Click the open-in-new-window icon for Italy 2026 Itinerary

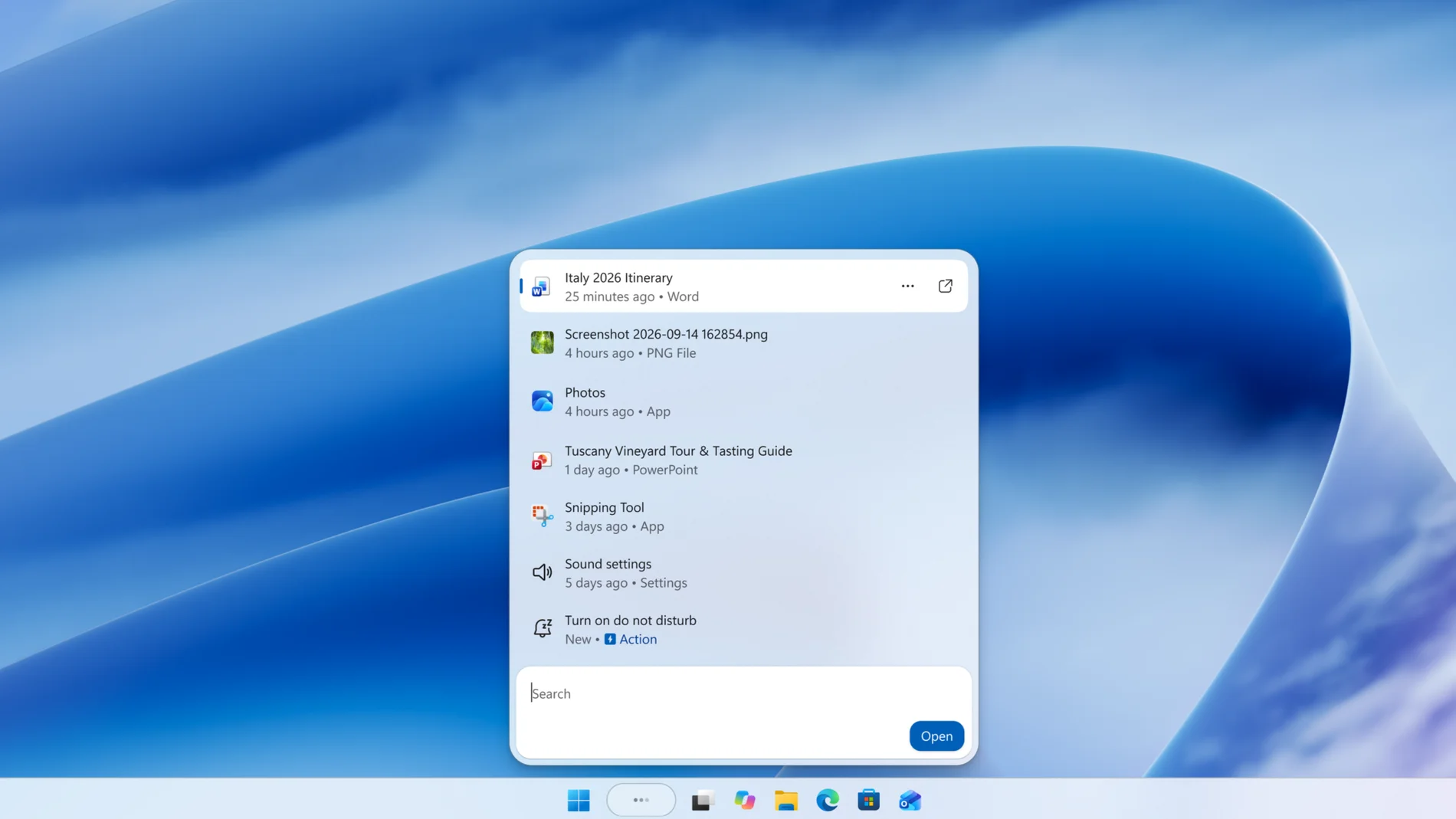945,286
